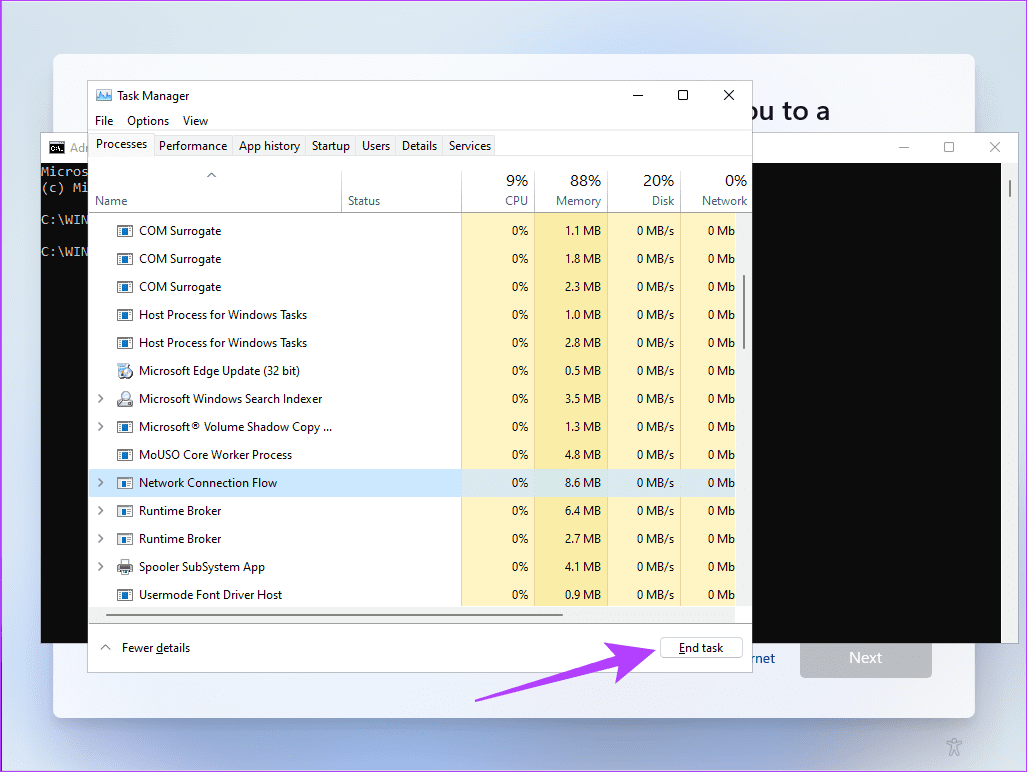Screen dimensions: 1027x772
Task: Expand the Network Connection Flow process
Action: [x=100, y=483]
